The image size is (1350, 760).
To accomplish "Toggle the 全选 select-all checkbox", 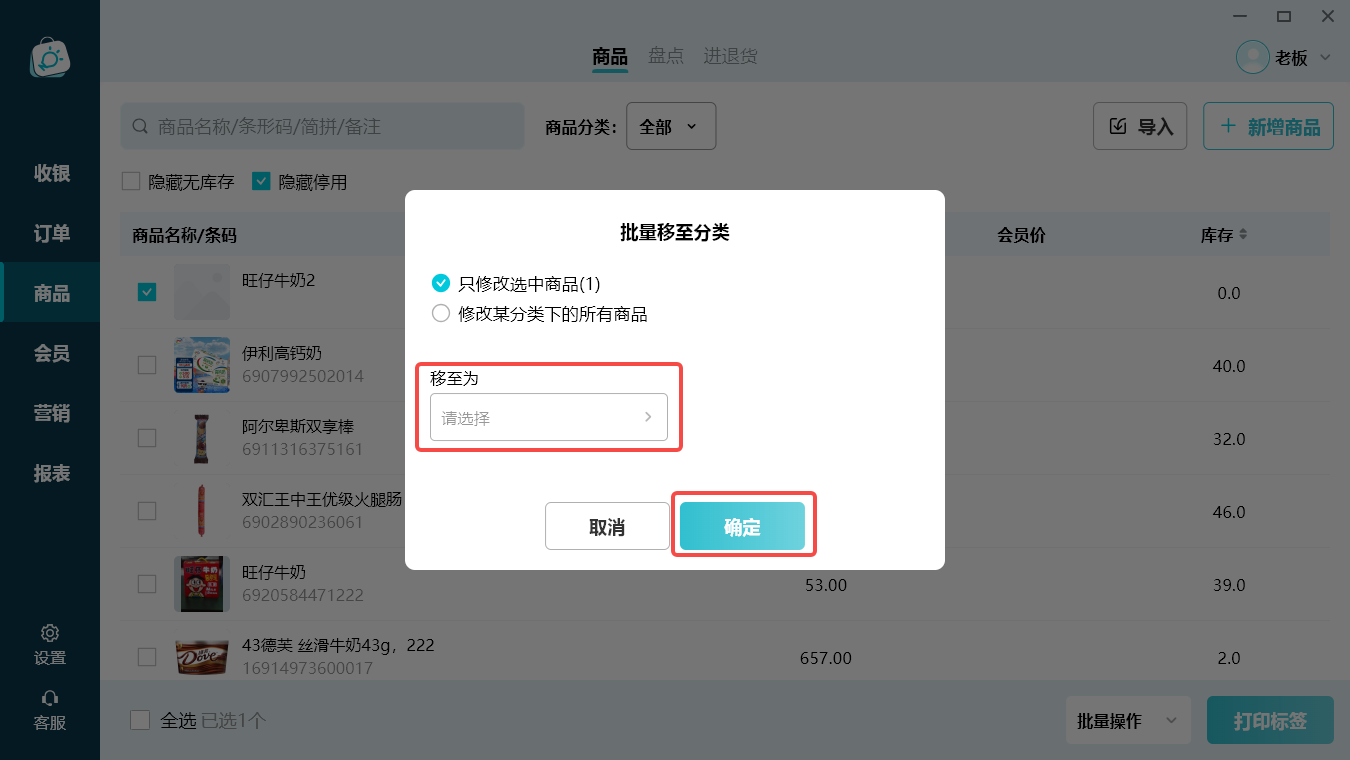I will click(x=140, y=720).
